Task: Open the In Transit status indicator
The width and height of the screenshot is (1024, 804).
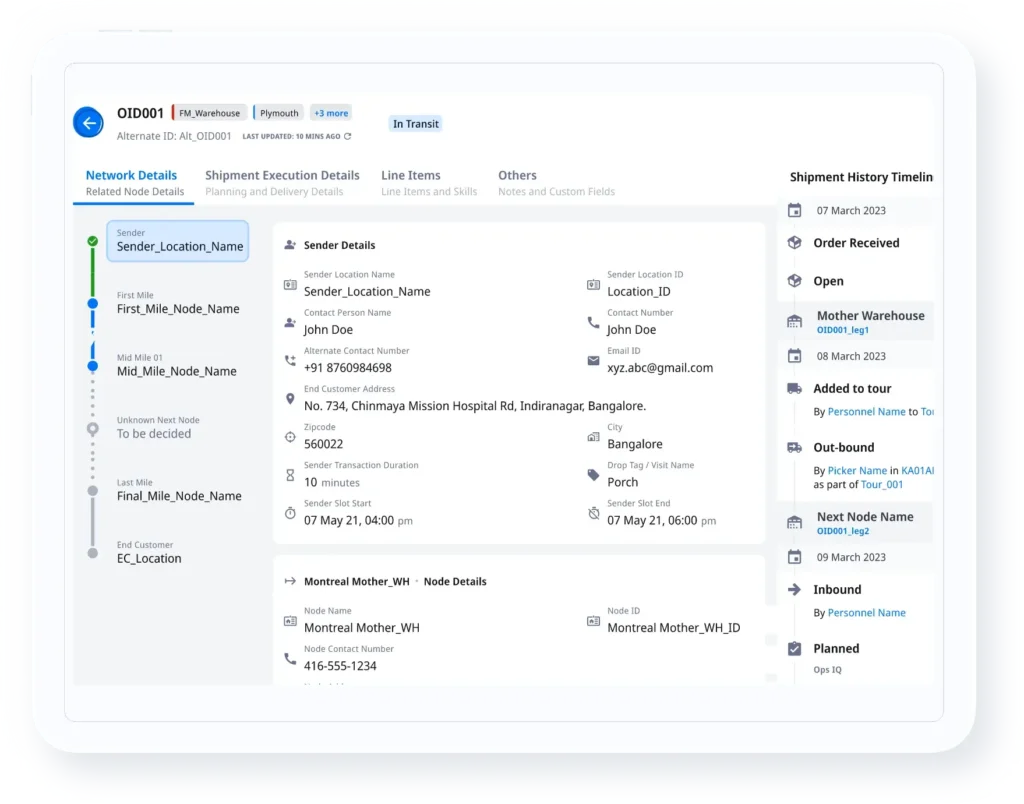Action: tap(415, 123)
